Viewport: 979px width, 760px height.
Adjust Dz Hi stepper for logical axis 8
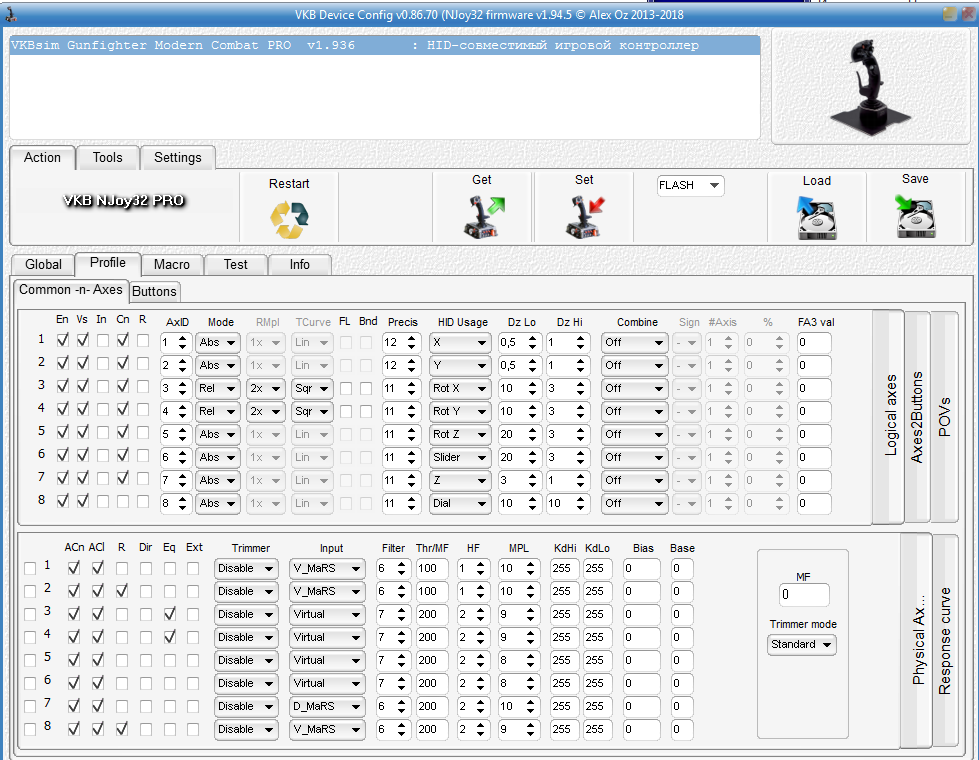pos(580,503)
